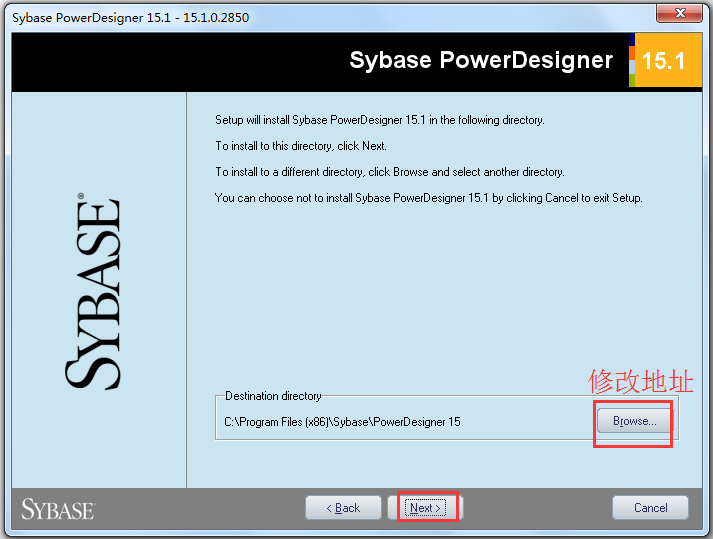Open the Browse directory dialog
The image size is (713, 539).
(x=634, y=421)
